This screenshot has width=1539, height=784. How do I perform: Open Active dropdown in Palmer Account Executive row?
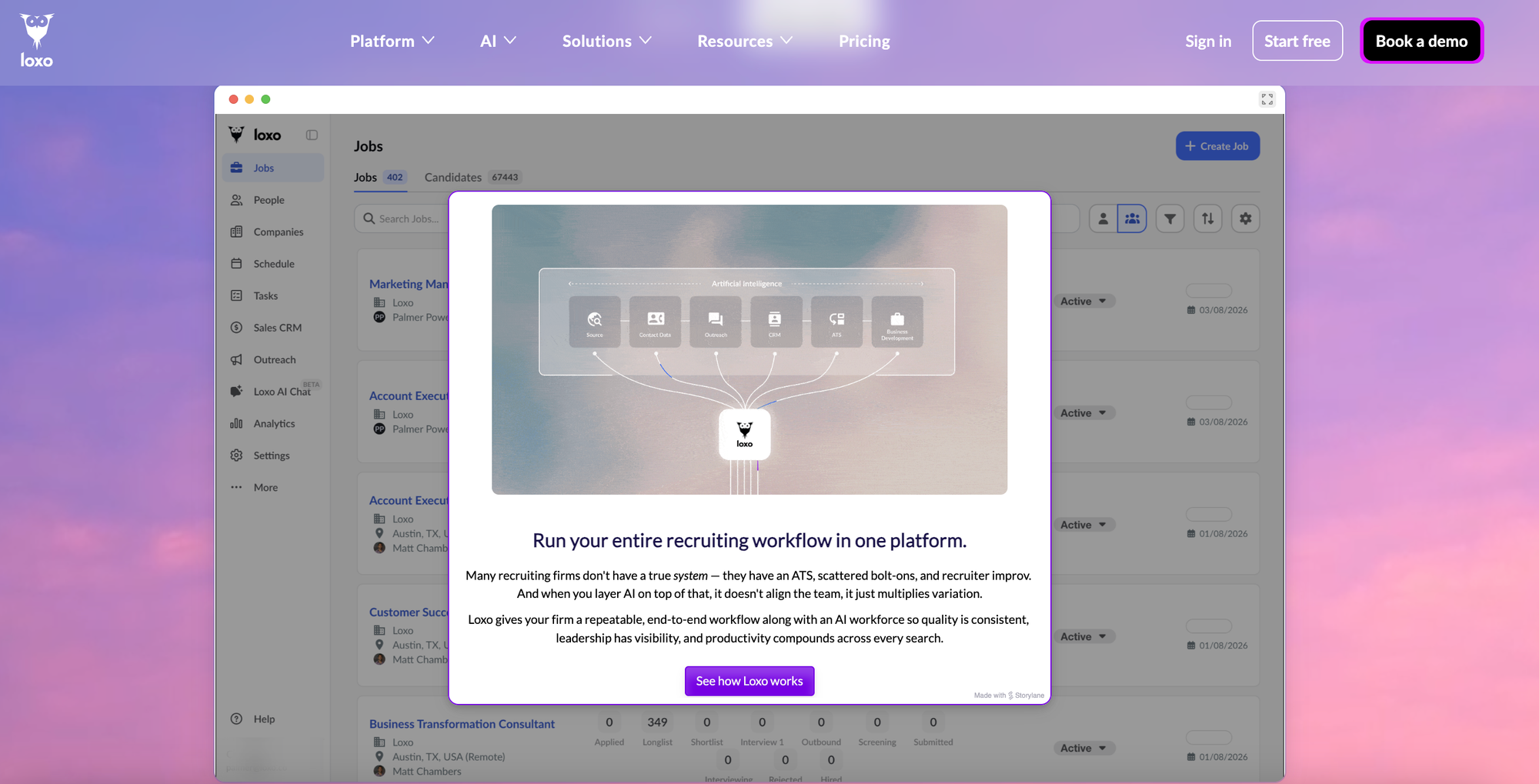click(x=1083, y=413)
